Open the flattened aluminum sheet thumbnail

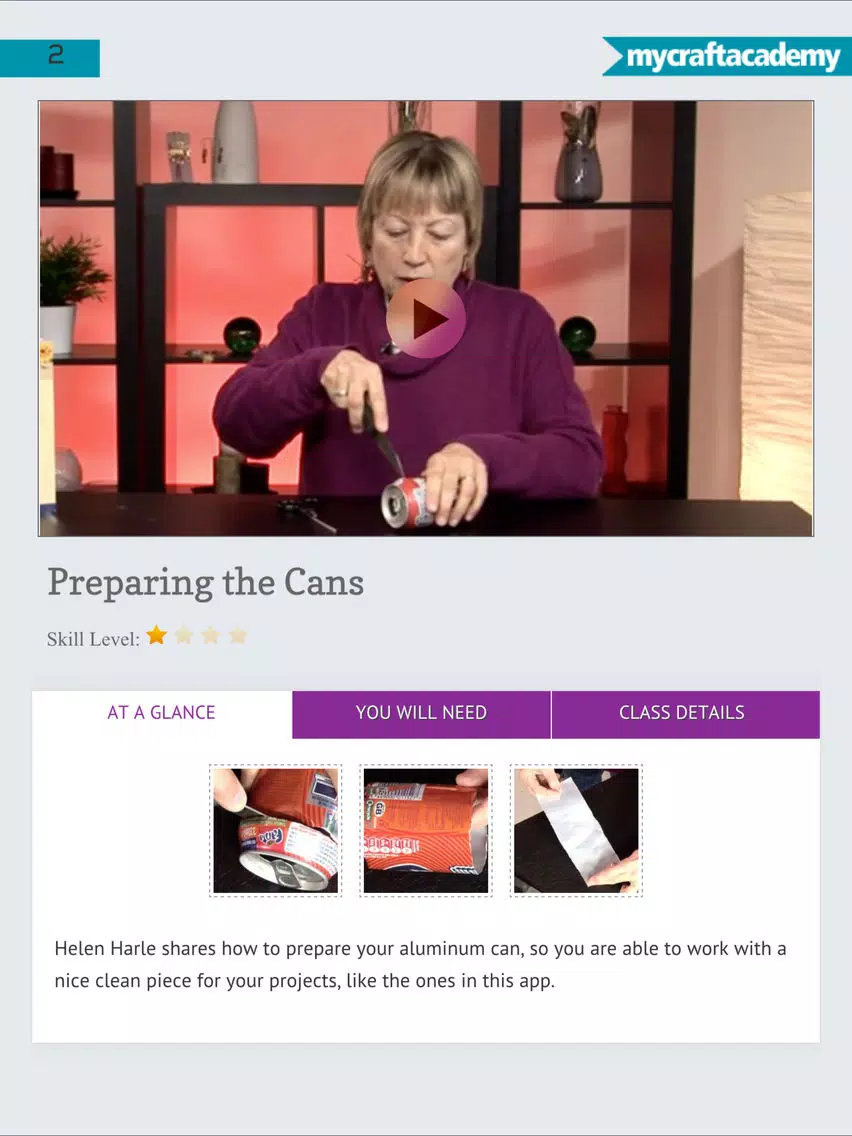coord(576,831)
